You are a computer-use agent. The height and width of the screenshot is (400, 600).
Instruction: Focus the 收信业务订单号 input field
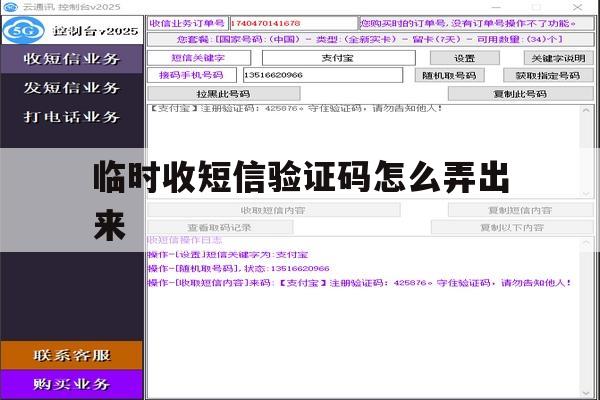click(x=293, y=23)
